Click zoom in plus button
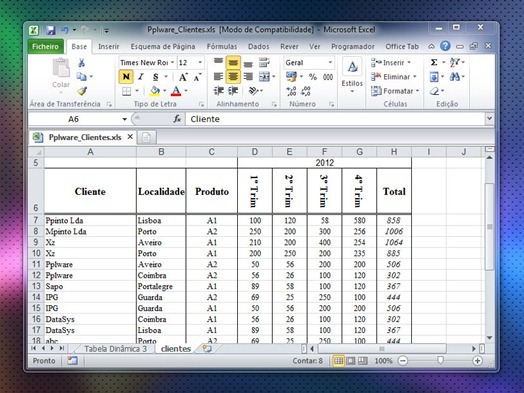 click(478, 361)
